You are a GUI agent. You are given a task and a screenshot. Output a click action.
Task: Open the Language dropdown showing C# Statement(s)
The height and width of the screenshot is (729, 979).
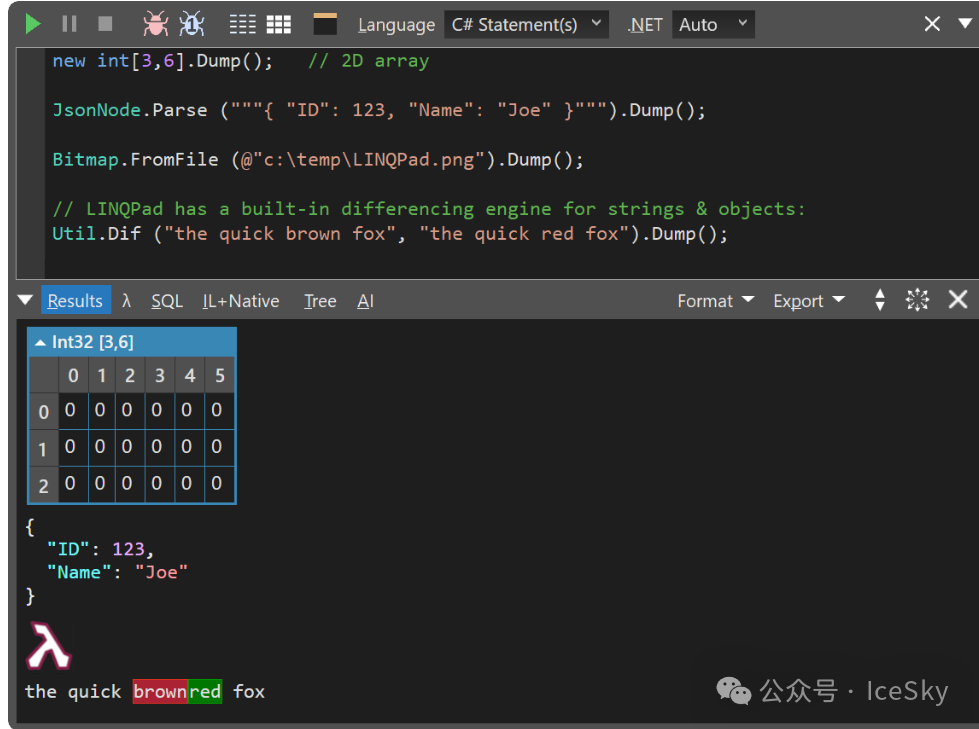(x=526, y=25)
